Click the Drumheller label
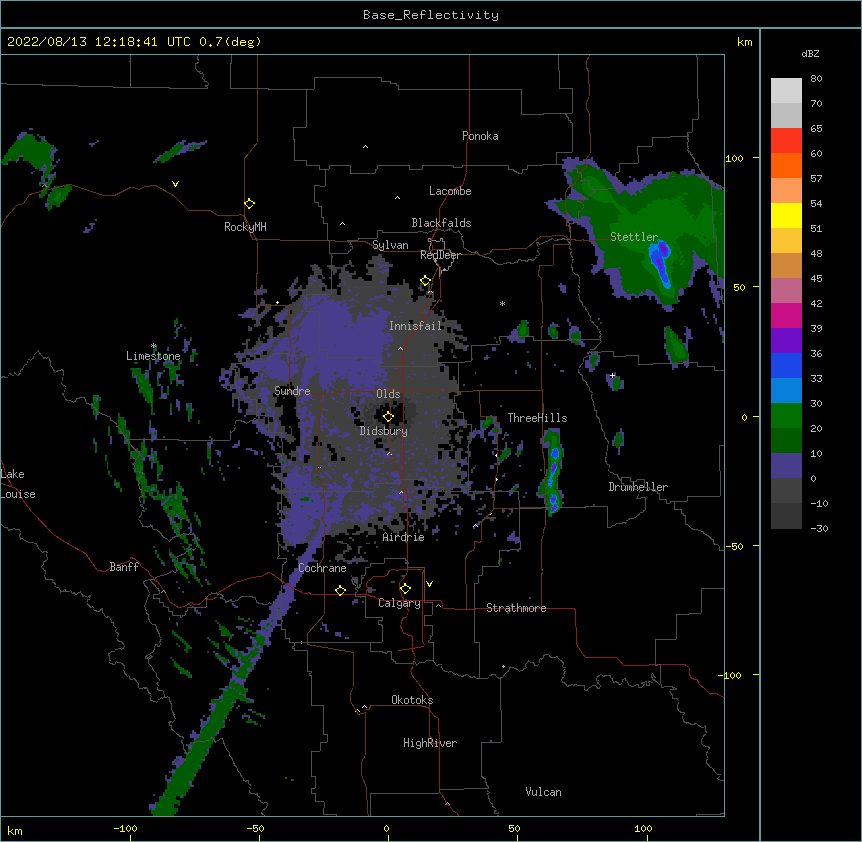The width and height of the screenshot is (862, 842). (638, 487)
